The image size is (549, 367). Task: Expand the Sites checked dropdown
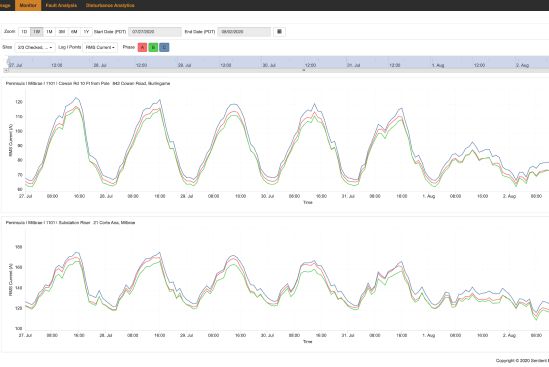click(35, 47)
